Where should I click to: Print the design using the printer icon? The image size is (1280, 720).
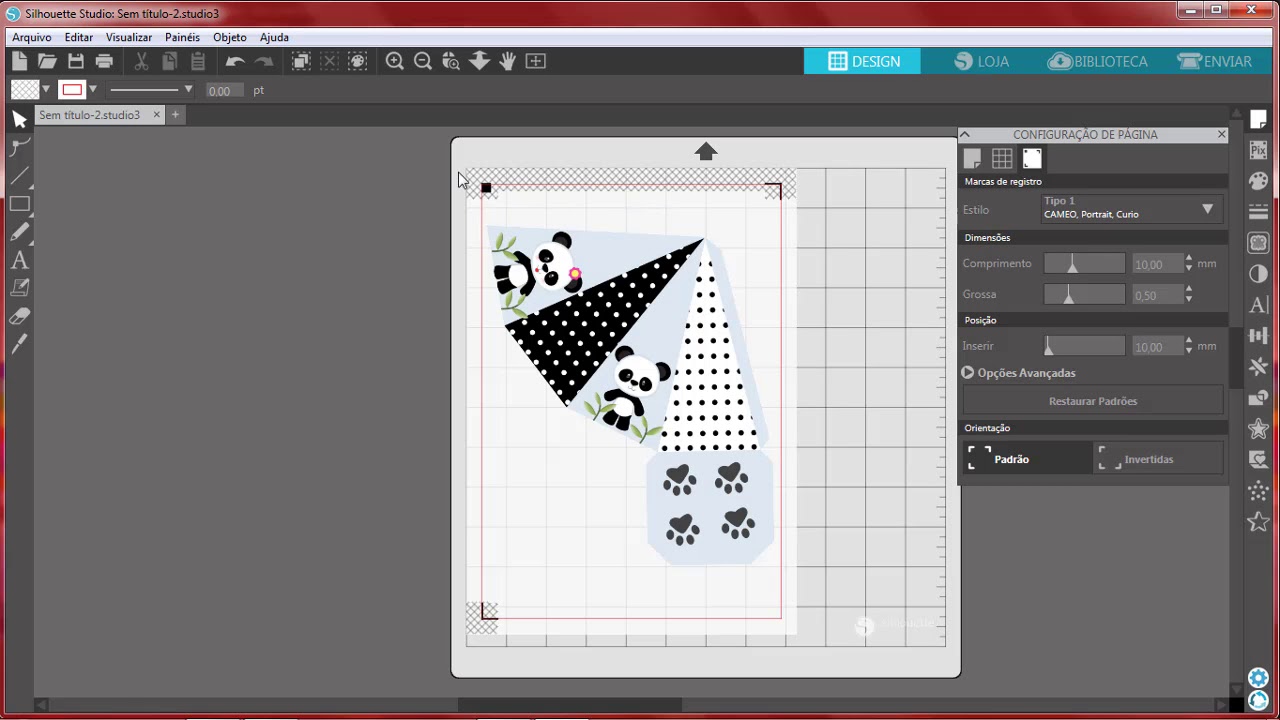click(x=104, y=61)
